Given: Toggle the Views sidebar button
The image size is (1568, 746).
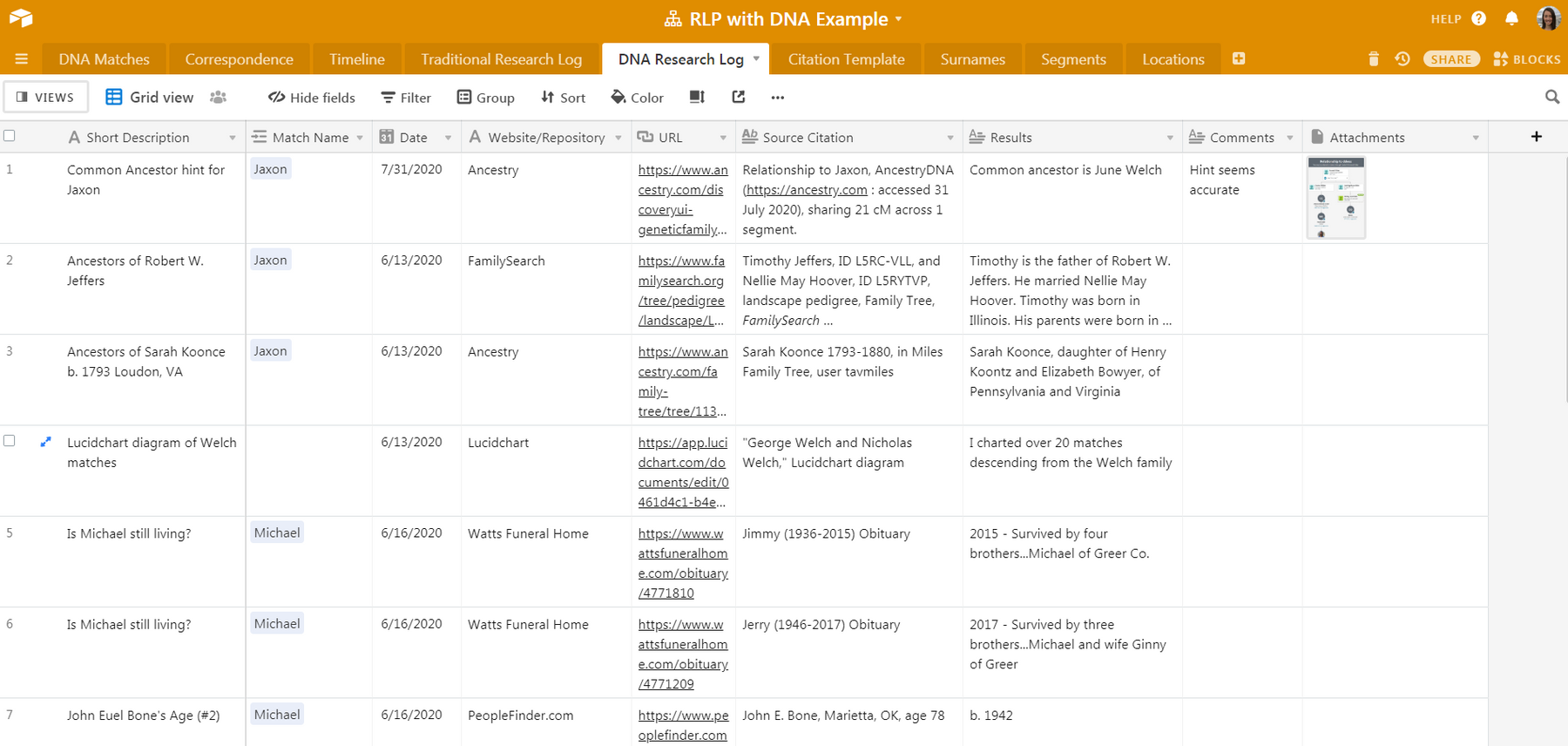Looking at the screenshot, I should point(46,97).
